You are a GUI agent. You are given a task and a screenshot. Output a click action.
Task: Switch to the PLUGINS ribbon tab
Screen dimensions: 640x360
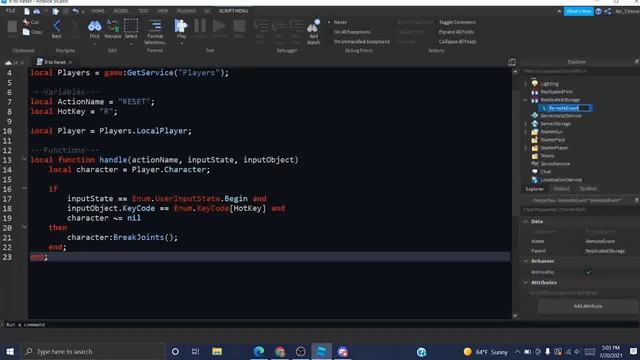tap(186, 11)
